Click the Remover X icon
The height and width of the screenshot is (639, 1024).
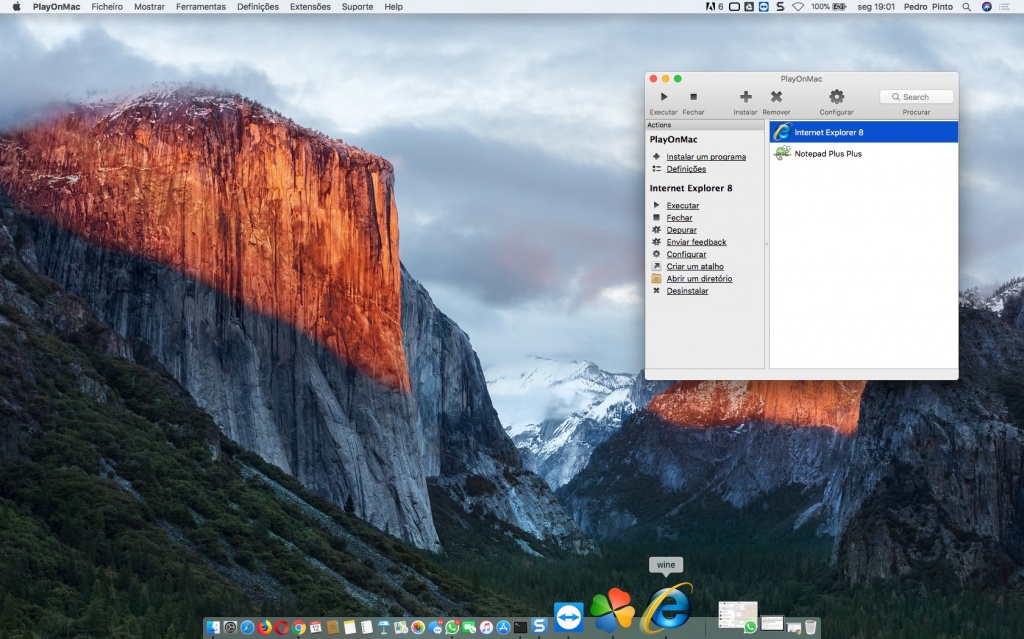[x=776, y=96]
